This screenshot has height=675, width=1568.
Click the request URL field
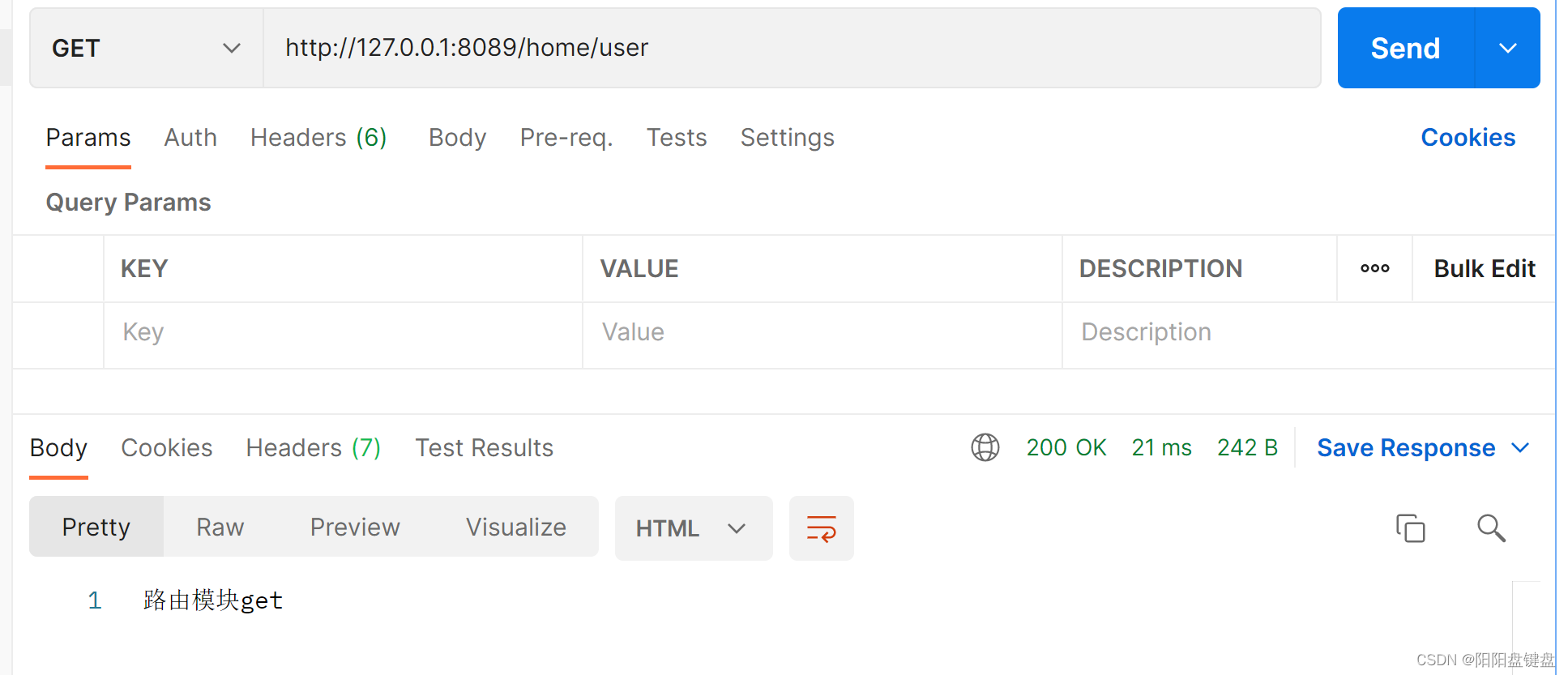tap(792, 48)
